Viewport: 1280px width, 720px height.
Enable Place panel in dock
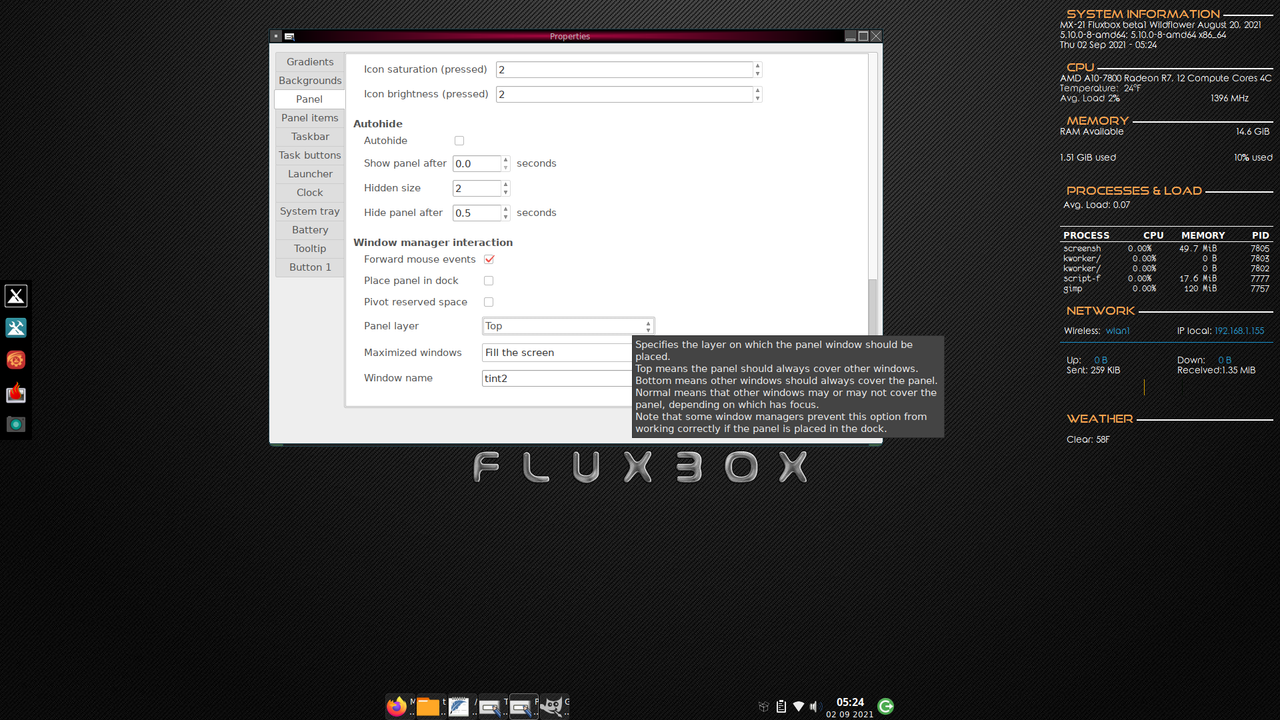click(489, 281)
